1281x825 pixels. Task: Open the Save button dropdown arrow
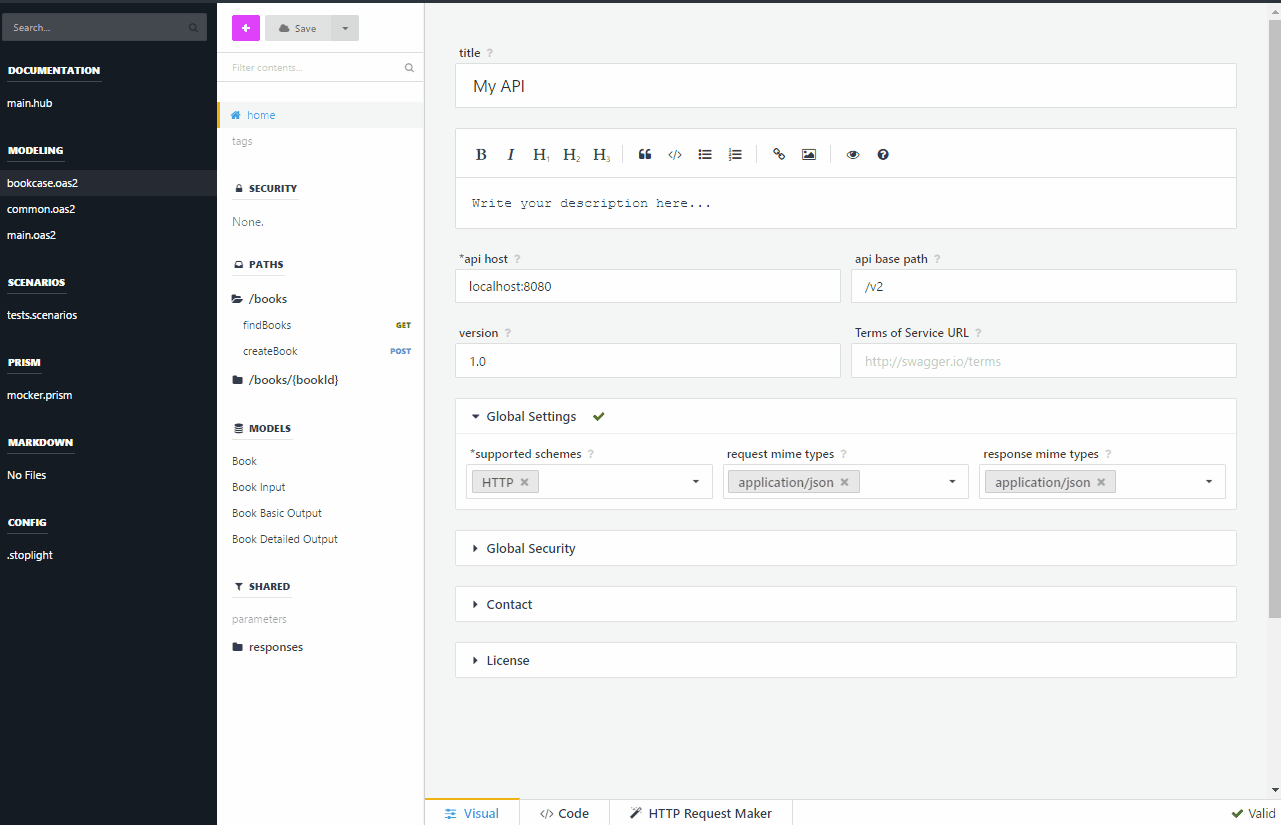[344, 28]
